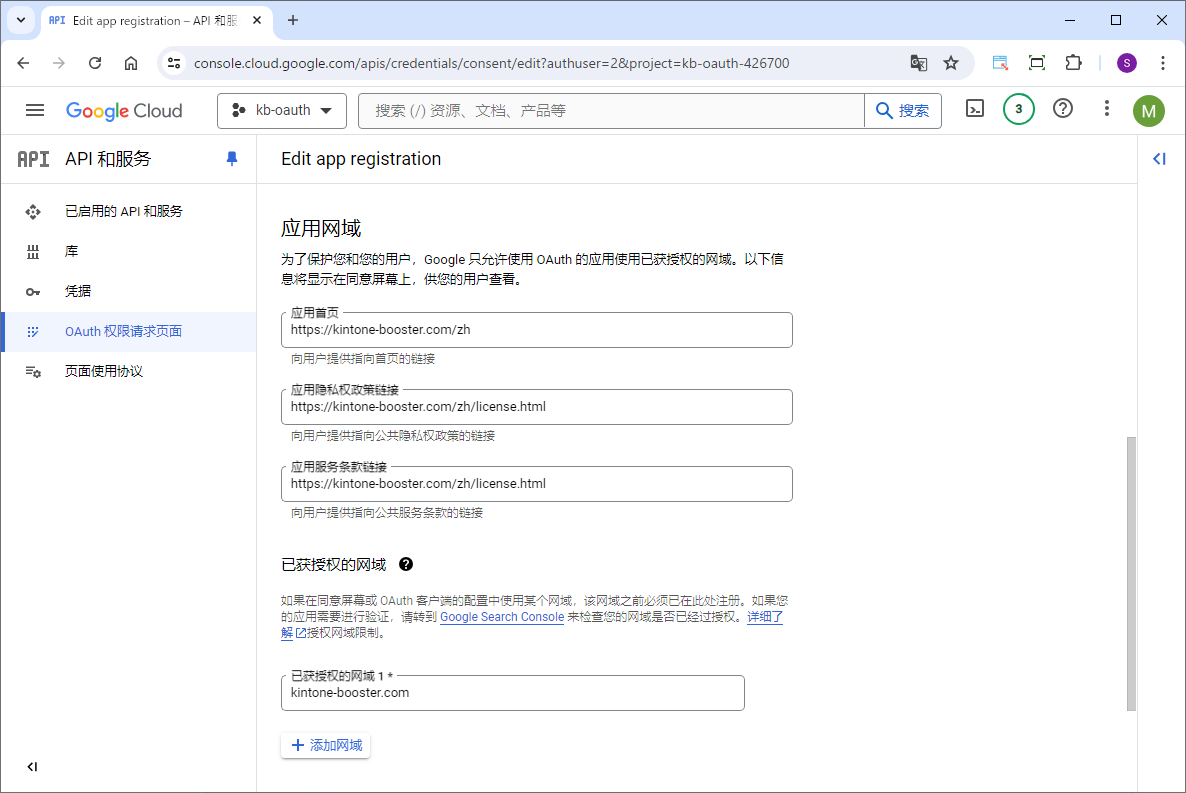Viewport: 1186px width, 793px height.
Task: Click the 添加网域 button
Action: [x=326, y=745]
